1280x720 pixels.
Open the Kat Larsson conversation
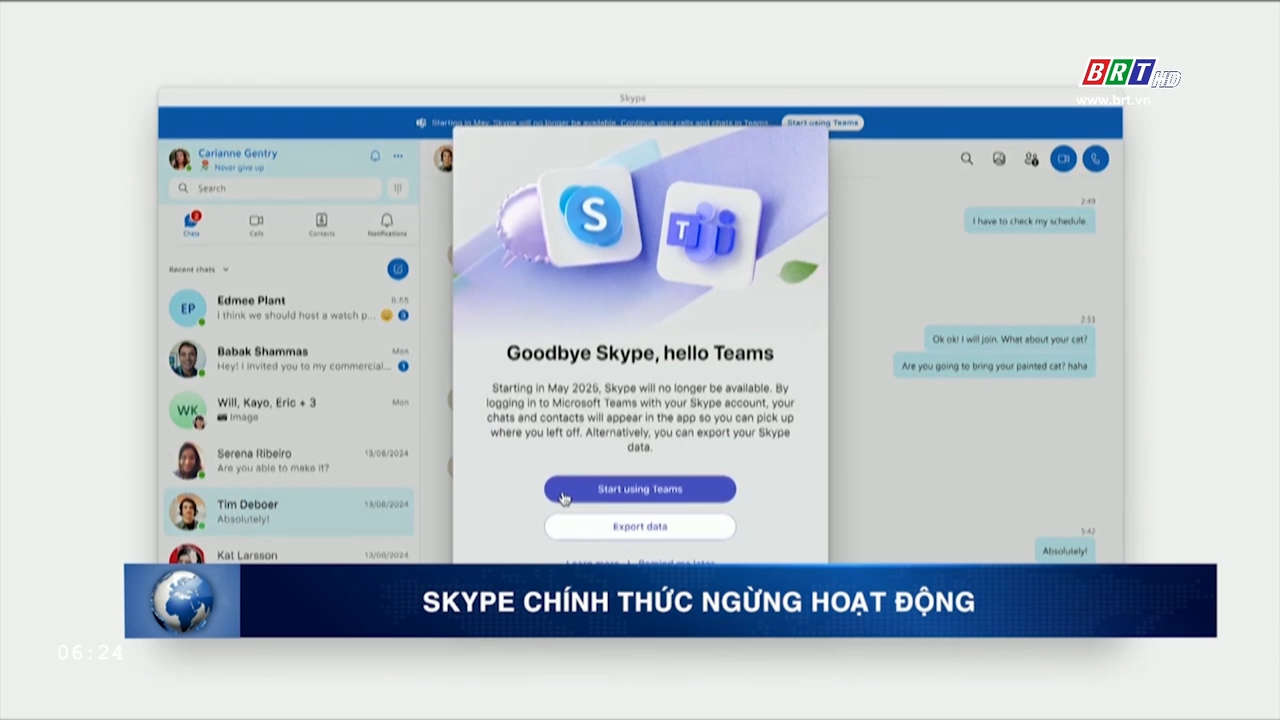tap(289, 553)
